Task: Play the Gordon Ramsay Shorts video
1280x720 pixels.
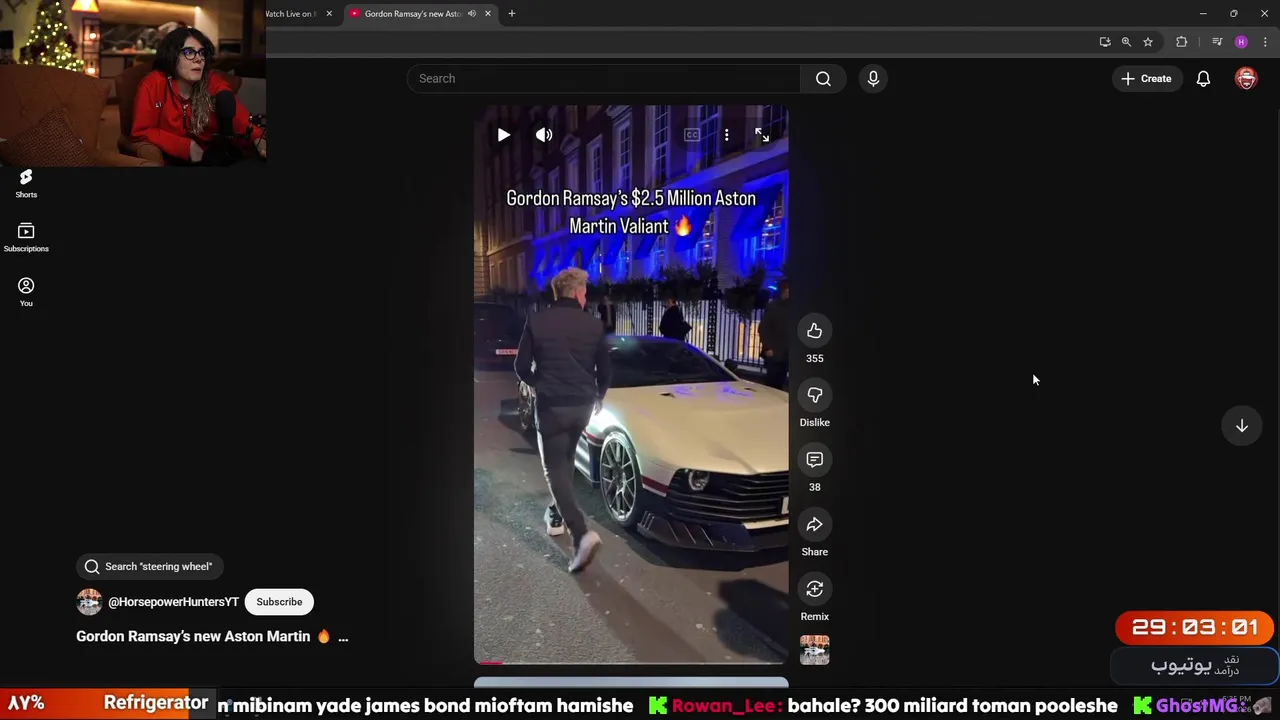Action: point(503,135)
